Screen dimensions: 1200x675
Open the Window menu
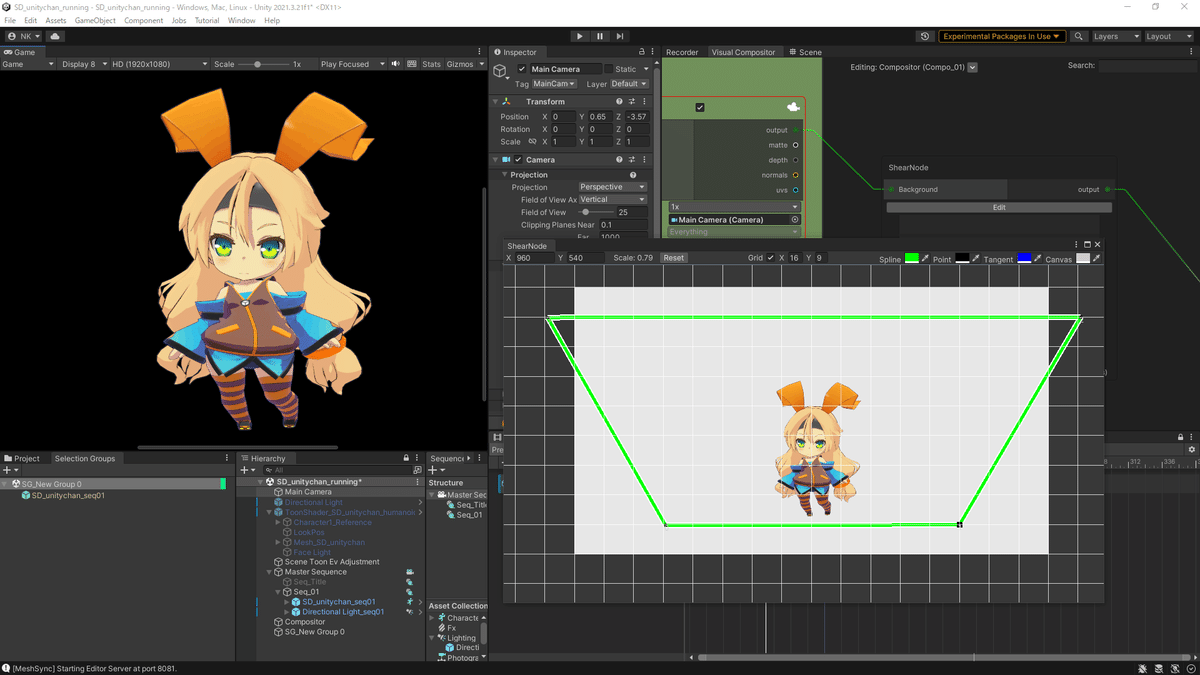click(241, 20)
